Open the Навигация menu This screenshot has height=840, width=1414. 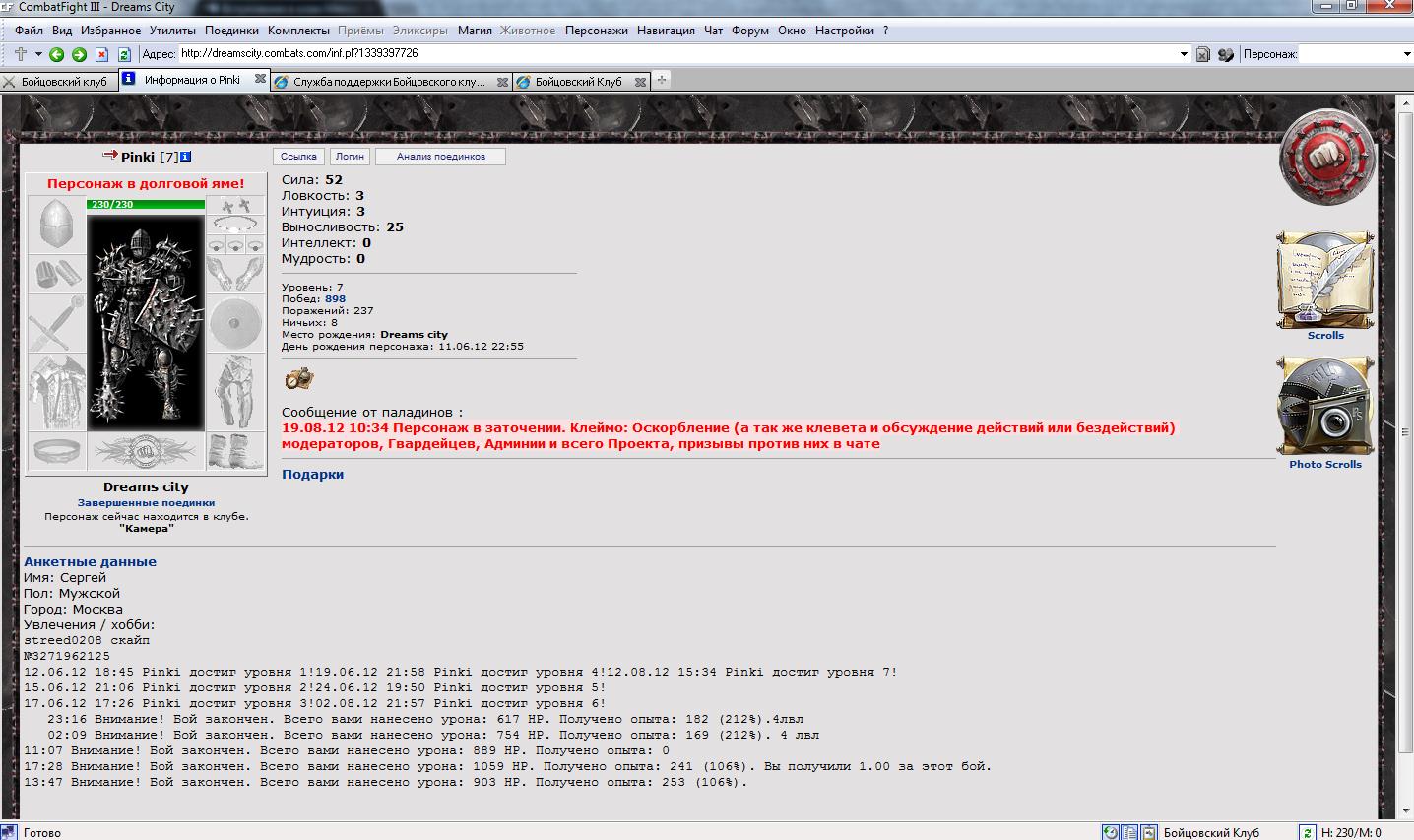click(666, 31)
